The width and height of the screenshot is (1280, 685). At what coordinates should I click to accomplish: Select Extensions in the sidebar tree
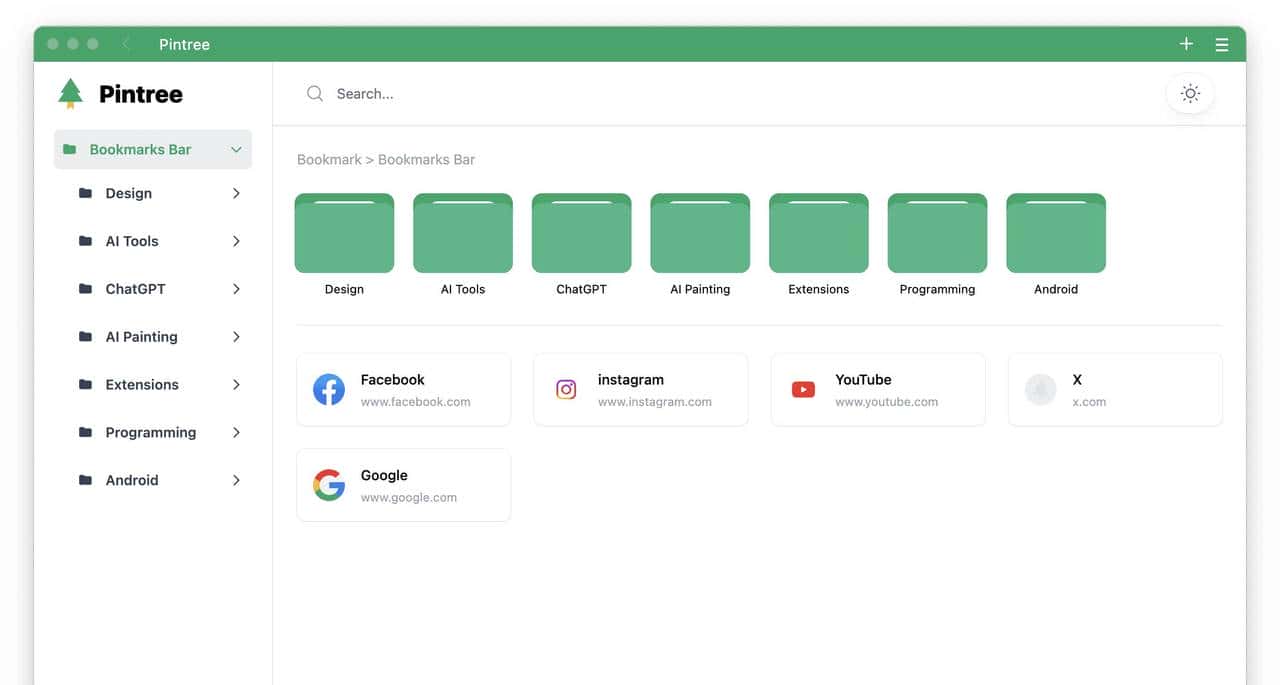point(142,385)
